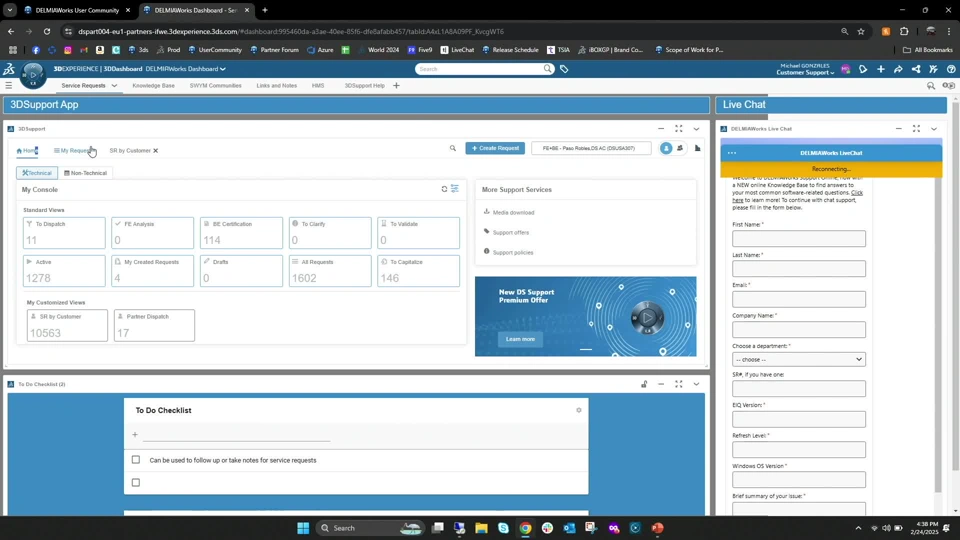Open the Windows Start menu
The height and width of the screenshot is (540, 960).
tap(303, 528)
